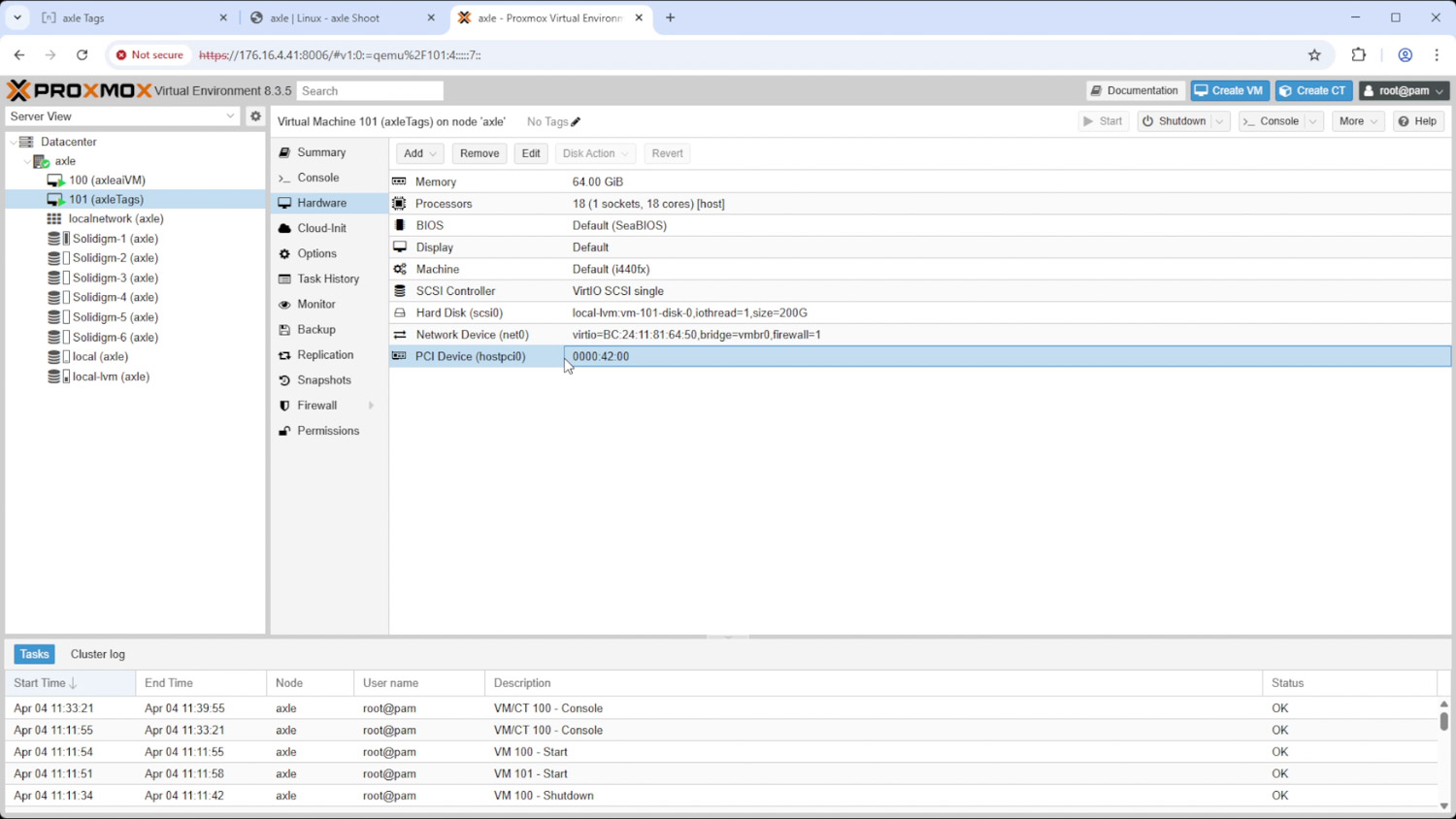This screenshot has width=1456, height=819.
Task: Open a new browser tab
Action: (x=670, y=17)
